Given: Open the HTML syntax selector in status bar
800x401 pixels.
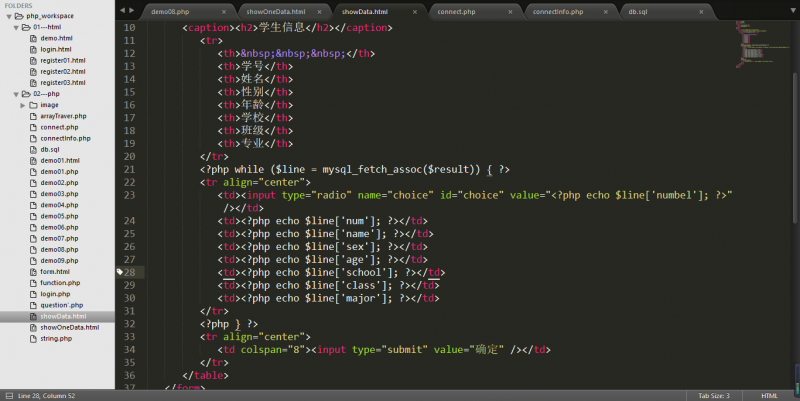Looking at the screenshot, I should [x=769, y=395].
